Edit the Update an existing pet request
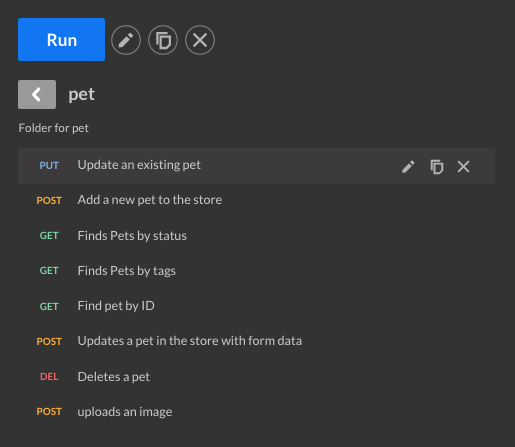The image size is (515, 447). [x=408, y=166]
